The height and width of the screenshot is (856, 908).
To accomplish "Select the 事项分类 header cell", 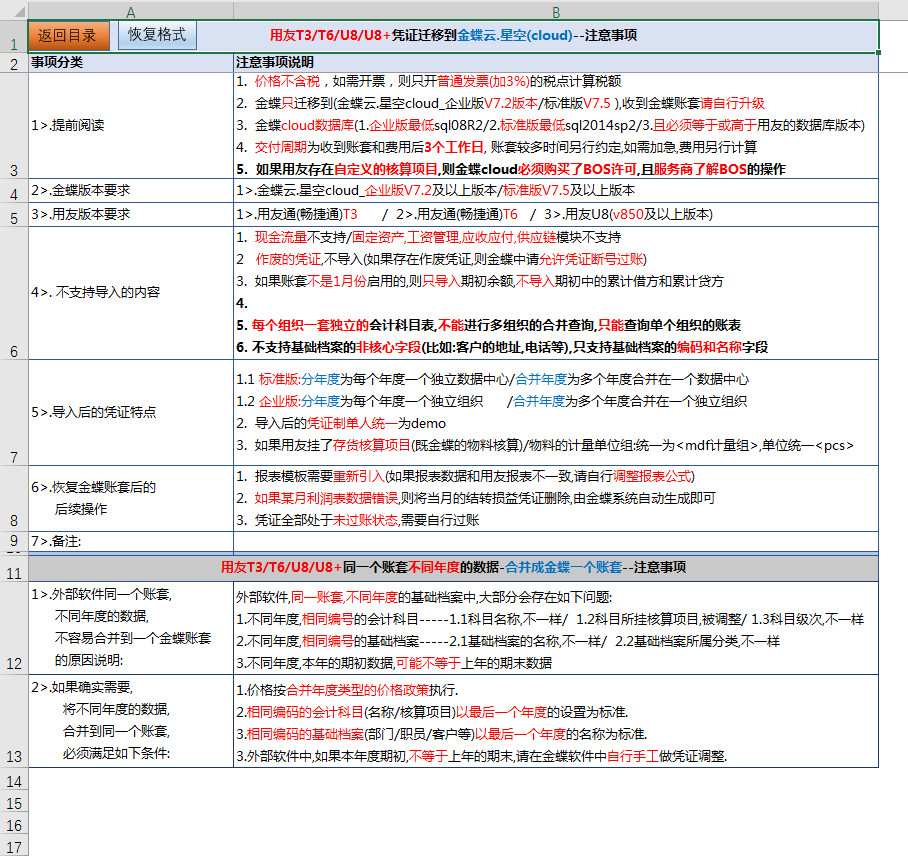I will point(131,63).
